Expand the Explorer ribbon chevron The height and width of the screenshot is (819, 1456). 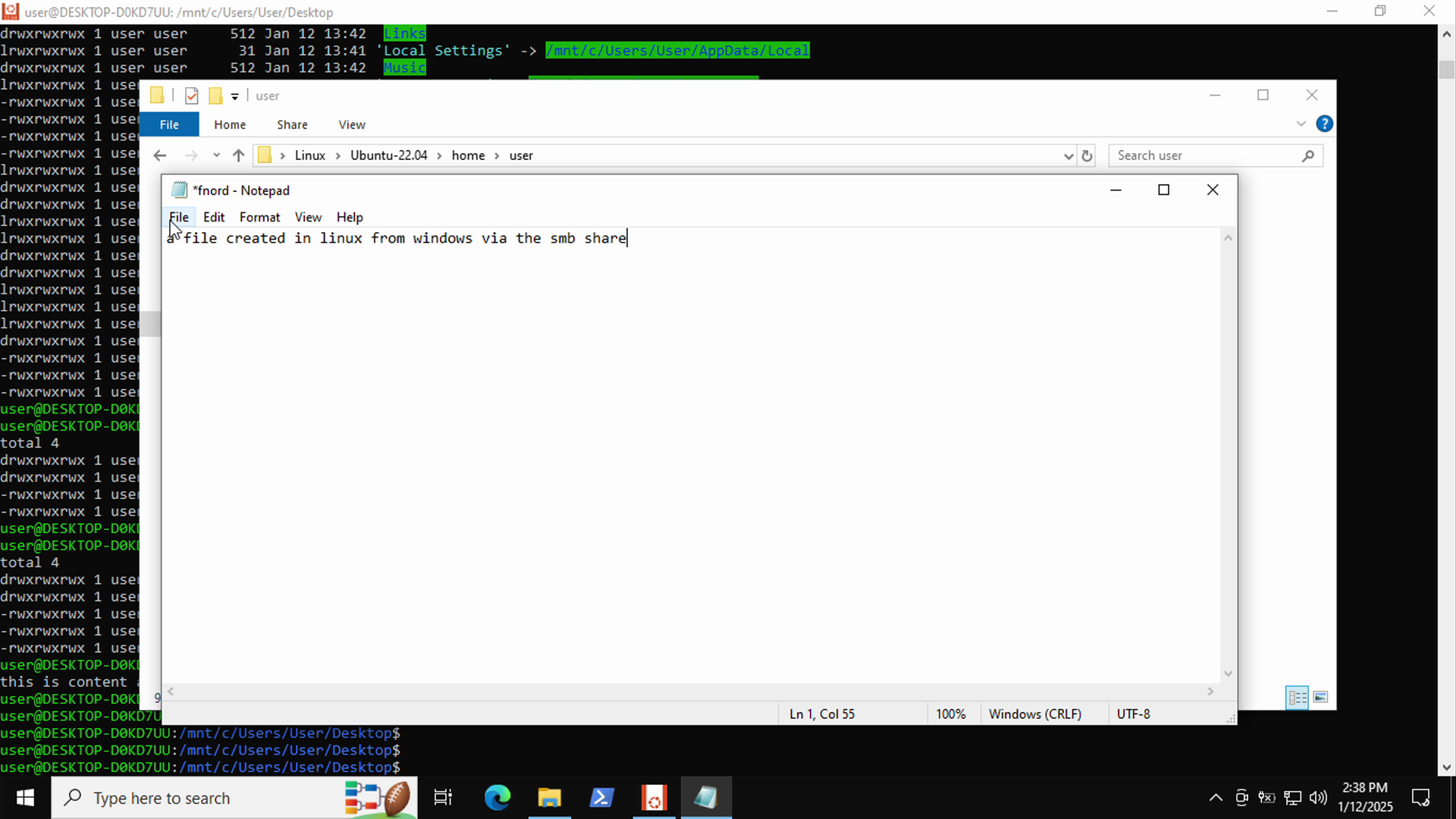click(1301, 124)
